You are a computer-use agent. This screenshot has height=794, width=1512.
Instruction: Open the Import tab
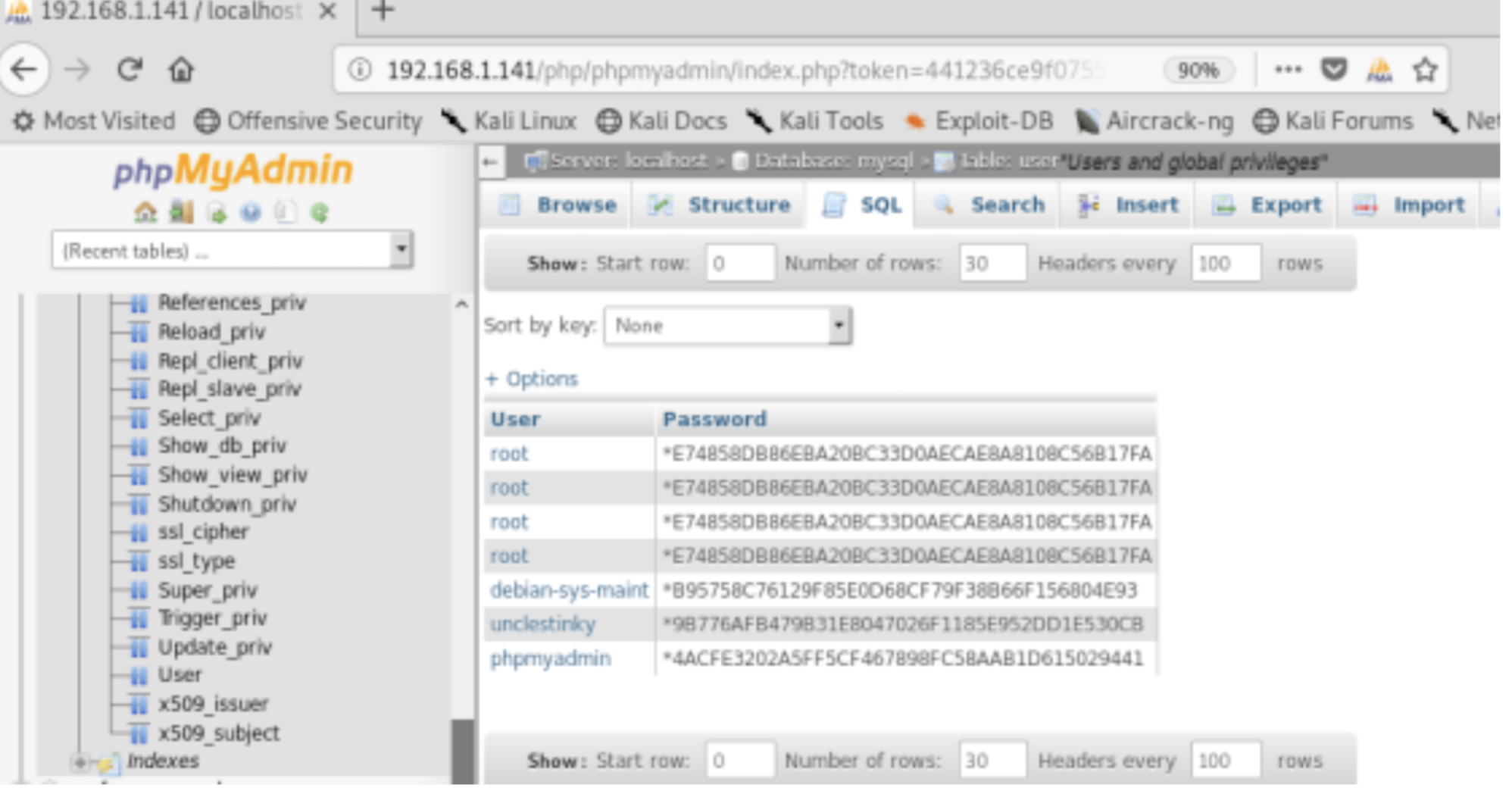coord(1409,205)
